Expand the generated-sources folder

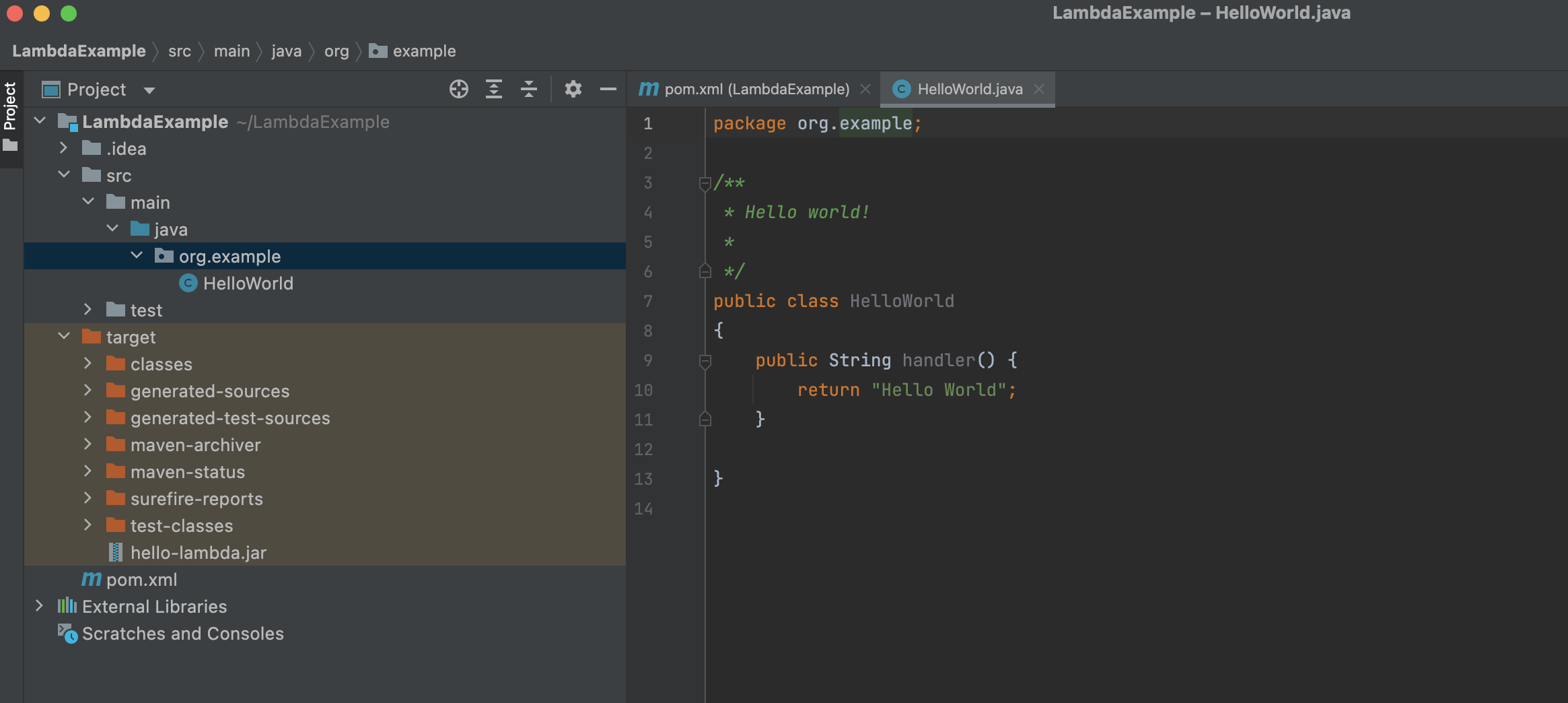[x=88, y=391]
